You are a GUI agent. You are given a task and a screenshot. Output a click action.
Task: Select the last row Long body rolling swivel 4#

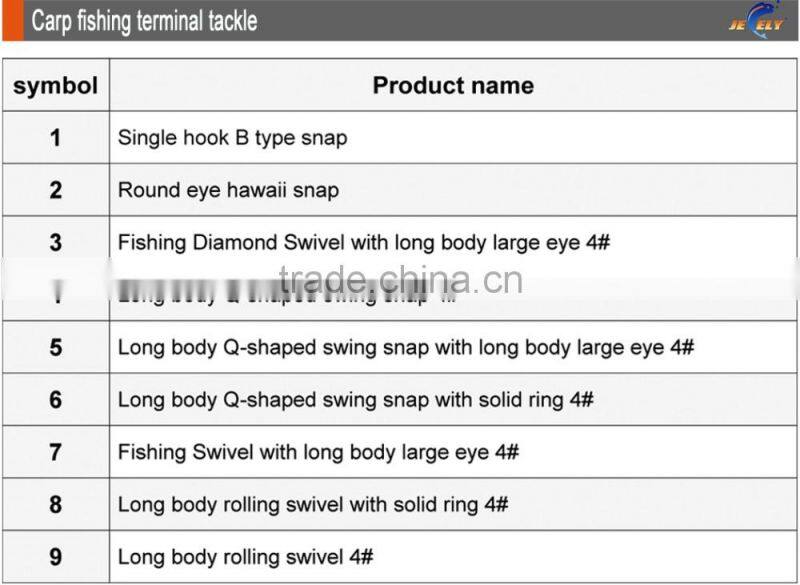coord(245,557)
